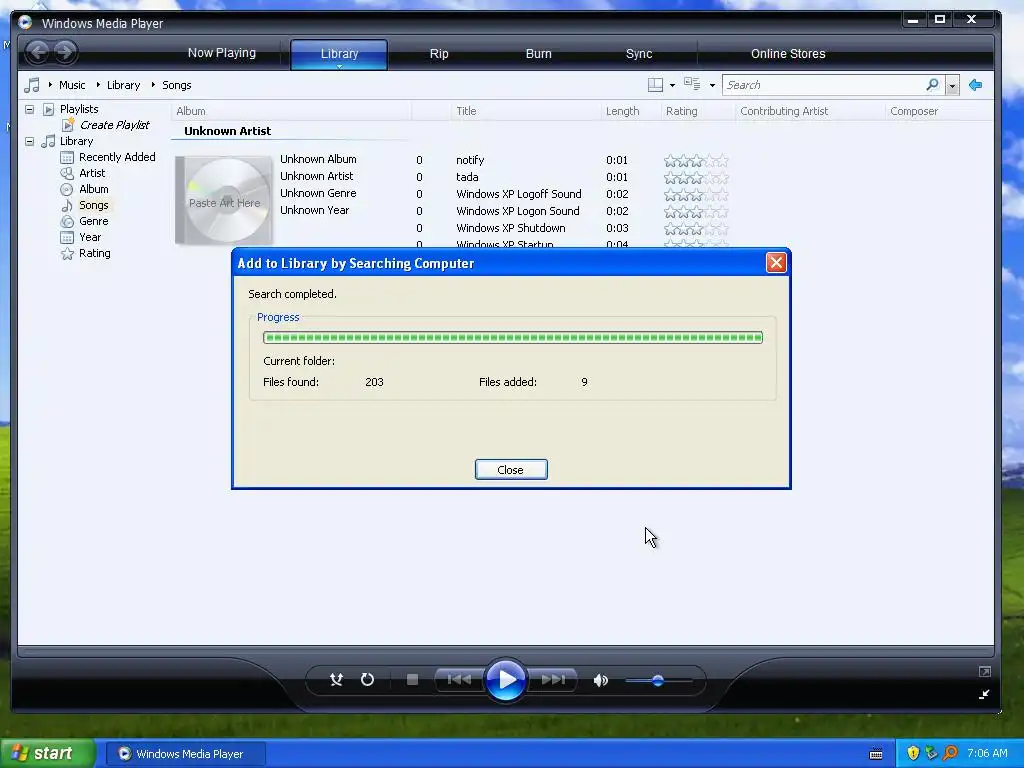Adjust the volume slider
Screen dimensions: 1024x768
(658, 680)
